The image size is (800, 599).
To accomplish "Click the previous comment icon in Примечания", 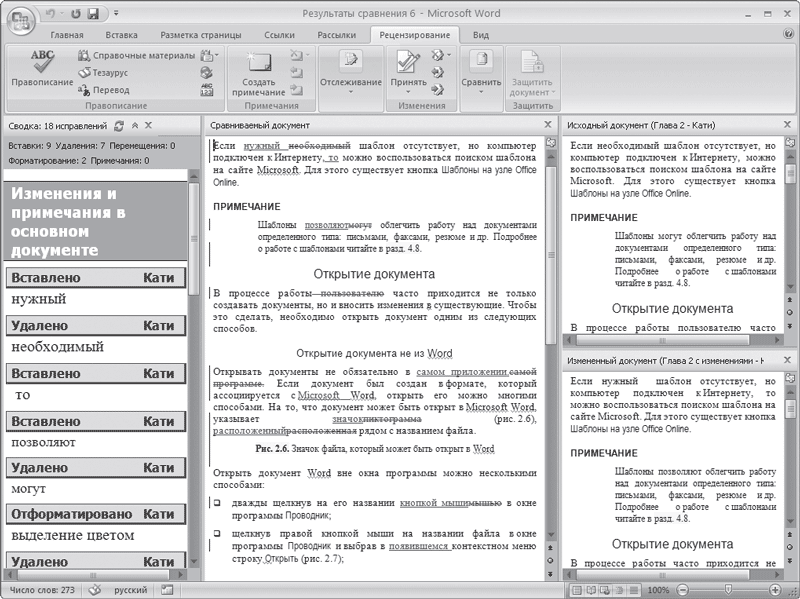I will pos(296,72).
